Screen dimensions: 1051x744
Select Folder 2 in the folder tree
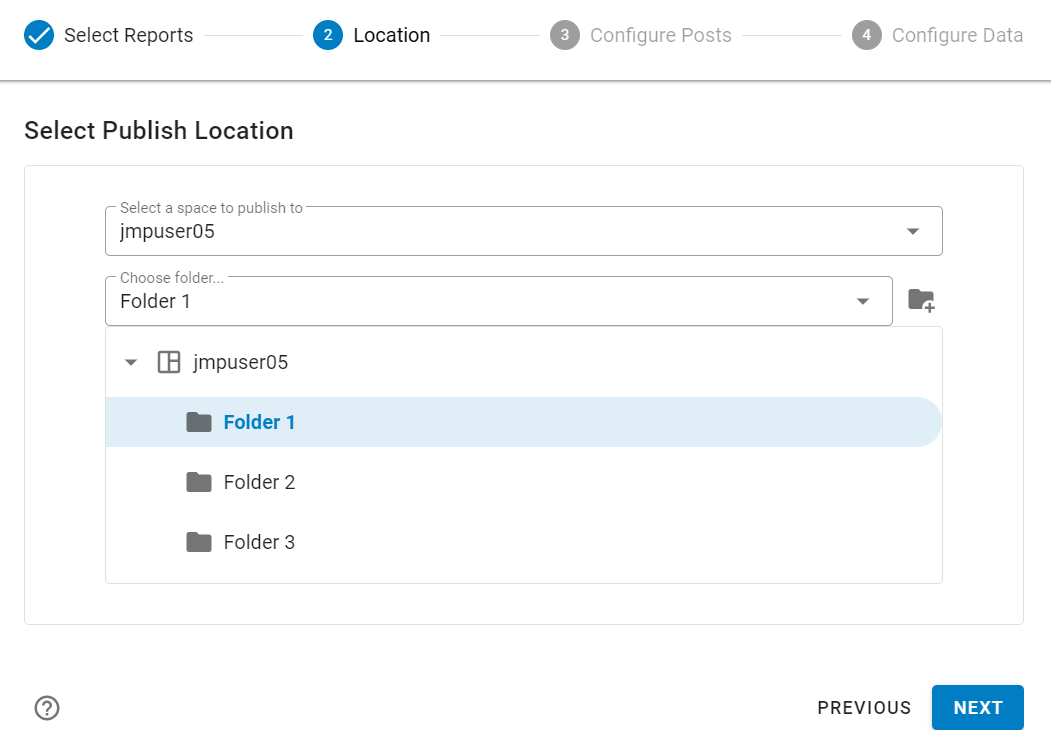coord(259,482)
